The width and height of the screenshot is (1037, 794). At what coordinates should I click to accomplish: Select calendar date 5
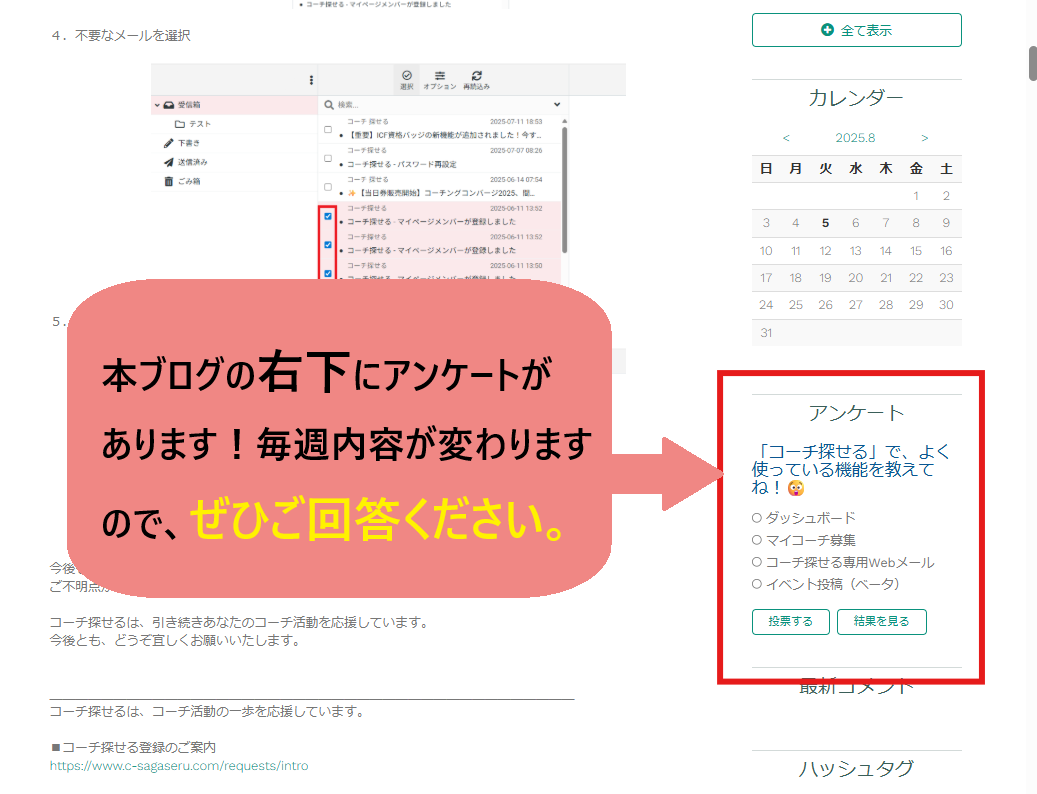pyautogui.click(x=825, y=223)
